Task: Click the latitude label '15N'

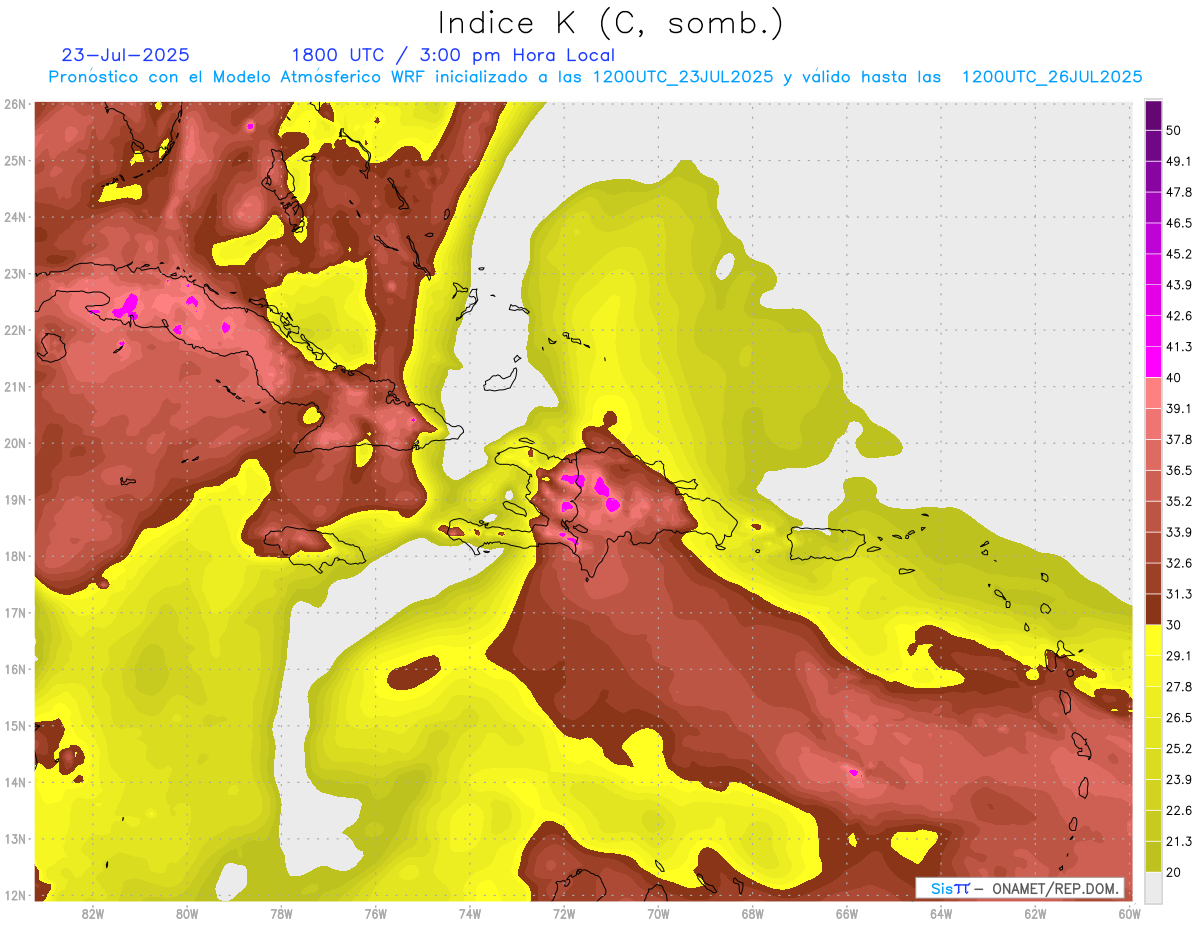Action: pyautogui.click(x=14, y=726)
